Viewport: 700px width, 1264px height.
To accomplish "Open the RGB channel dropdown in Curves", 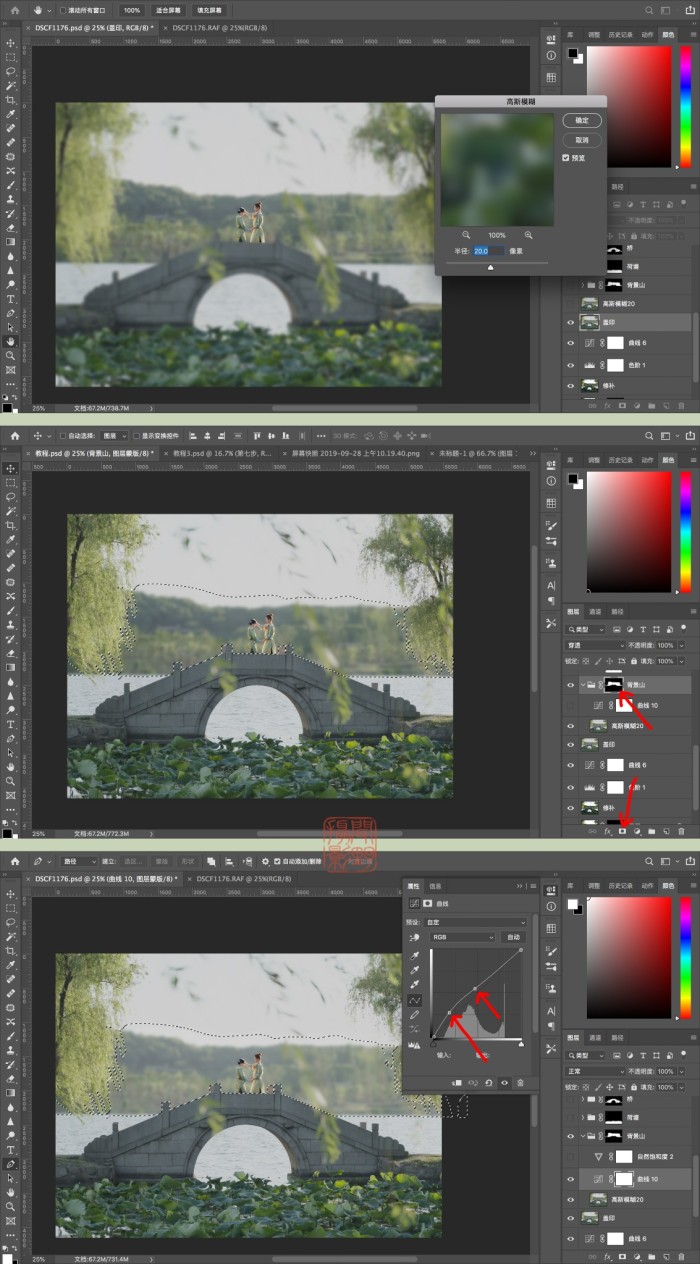I will pos(462,937).
